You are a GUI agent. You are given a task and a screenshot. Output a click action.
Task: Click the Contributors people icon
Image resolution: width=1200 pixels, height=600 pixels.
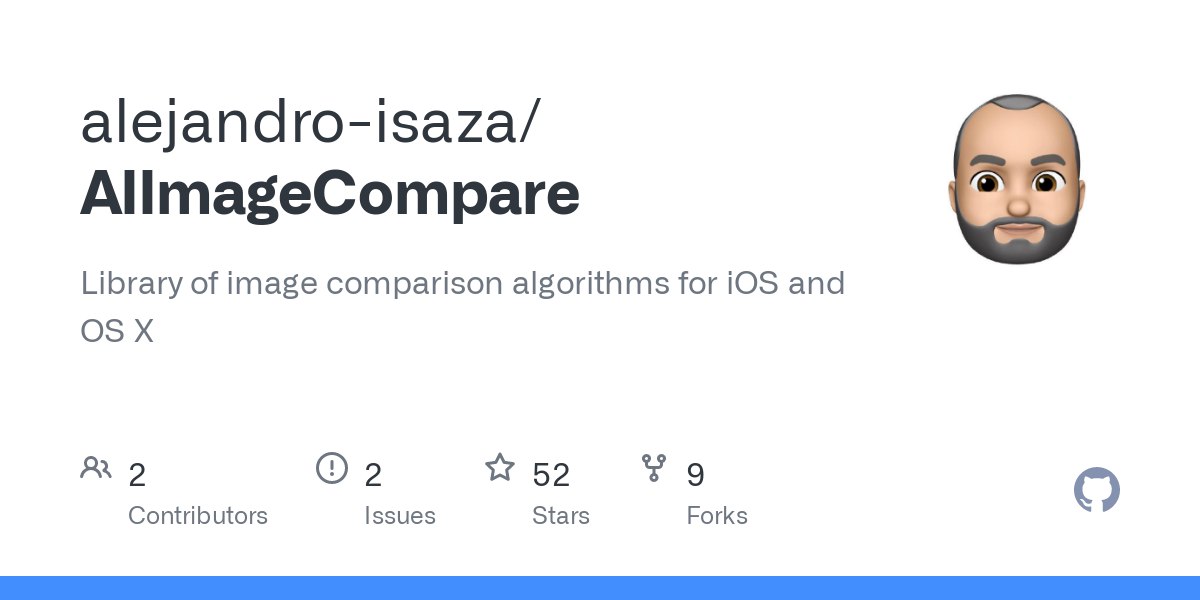96,467
